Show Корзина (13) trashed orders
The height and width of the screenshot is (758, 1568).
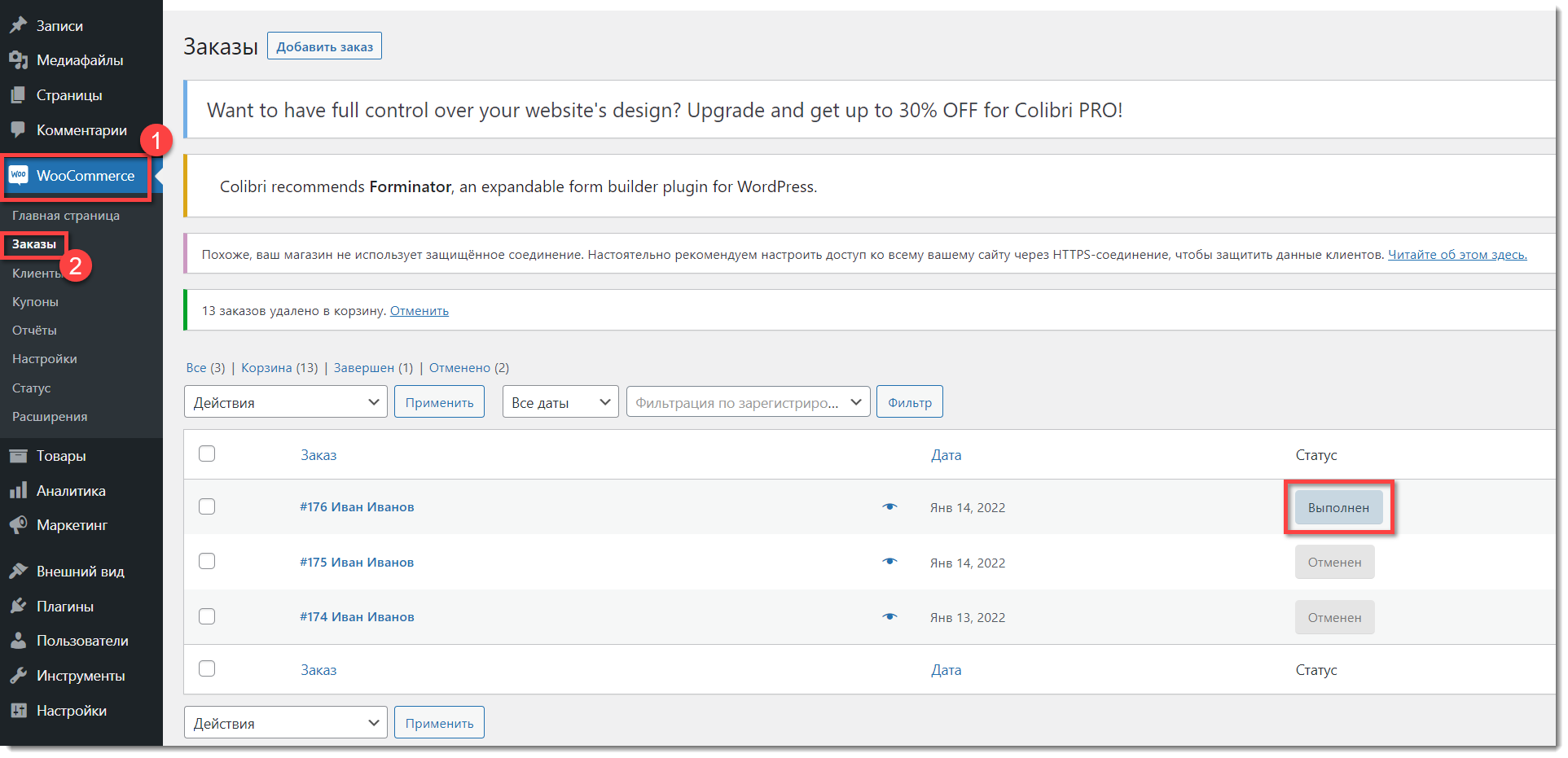pos(279,368)
